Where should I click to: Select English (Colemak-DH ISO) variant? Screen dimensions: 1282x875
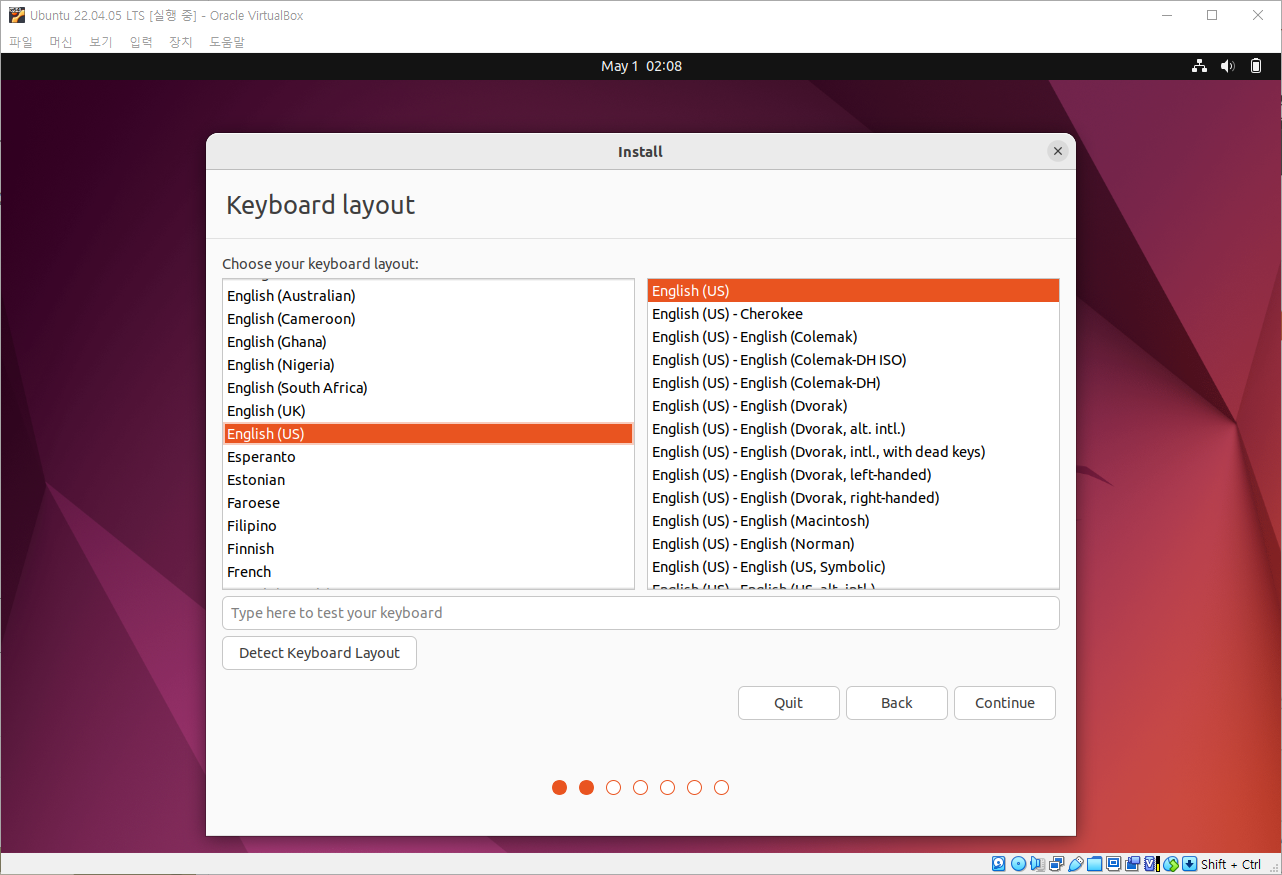[x=853, y=360]
